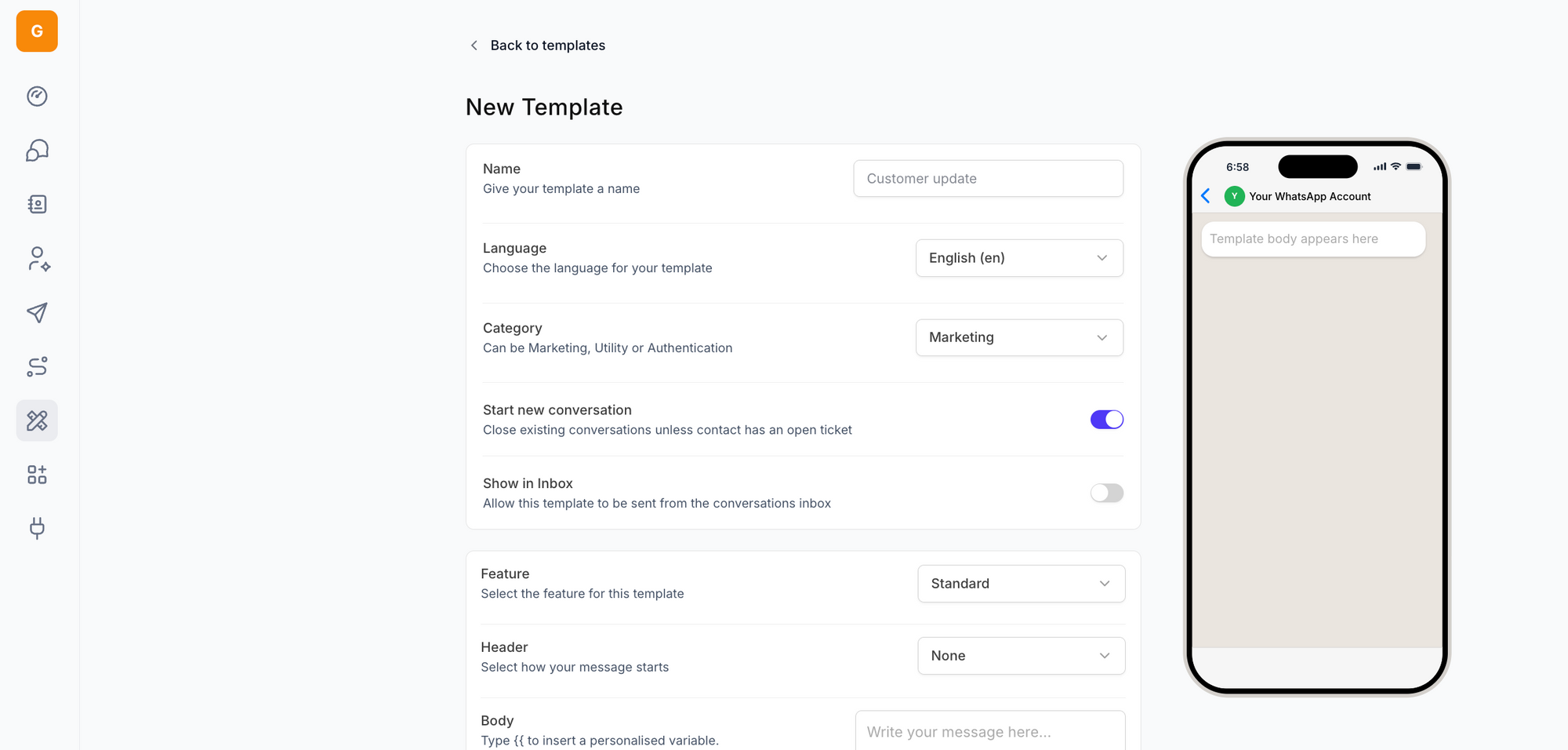Open the Language dropdown showing English (en)

pyautogui.click(x=1018, y=258)
